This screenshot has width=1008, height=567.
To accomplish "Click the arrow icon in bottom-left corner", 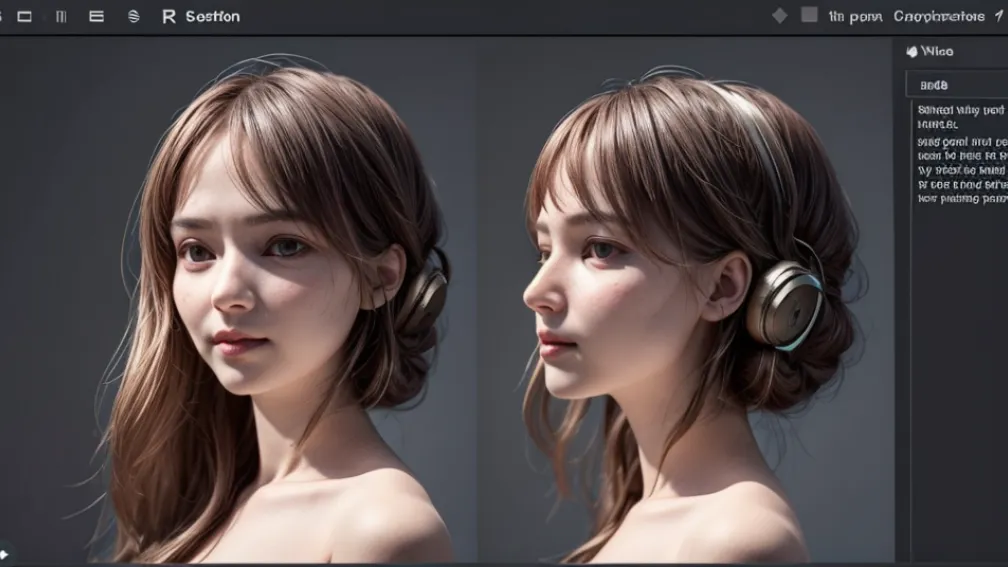I will tap(4, 552).
